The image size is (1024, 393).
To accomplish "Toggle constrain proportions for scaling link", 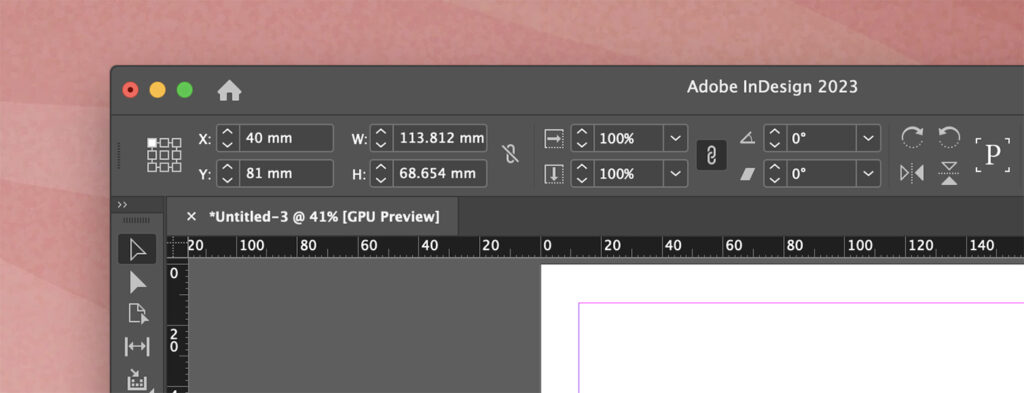I will [x=712, y=155].
